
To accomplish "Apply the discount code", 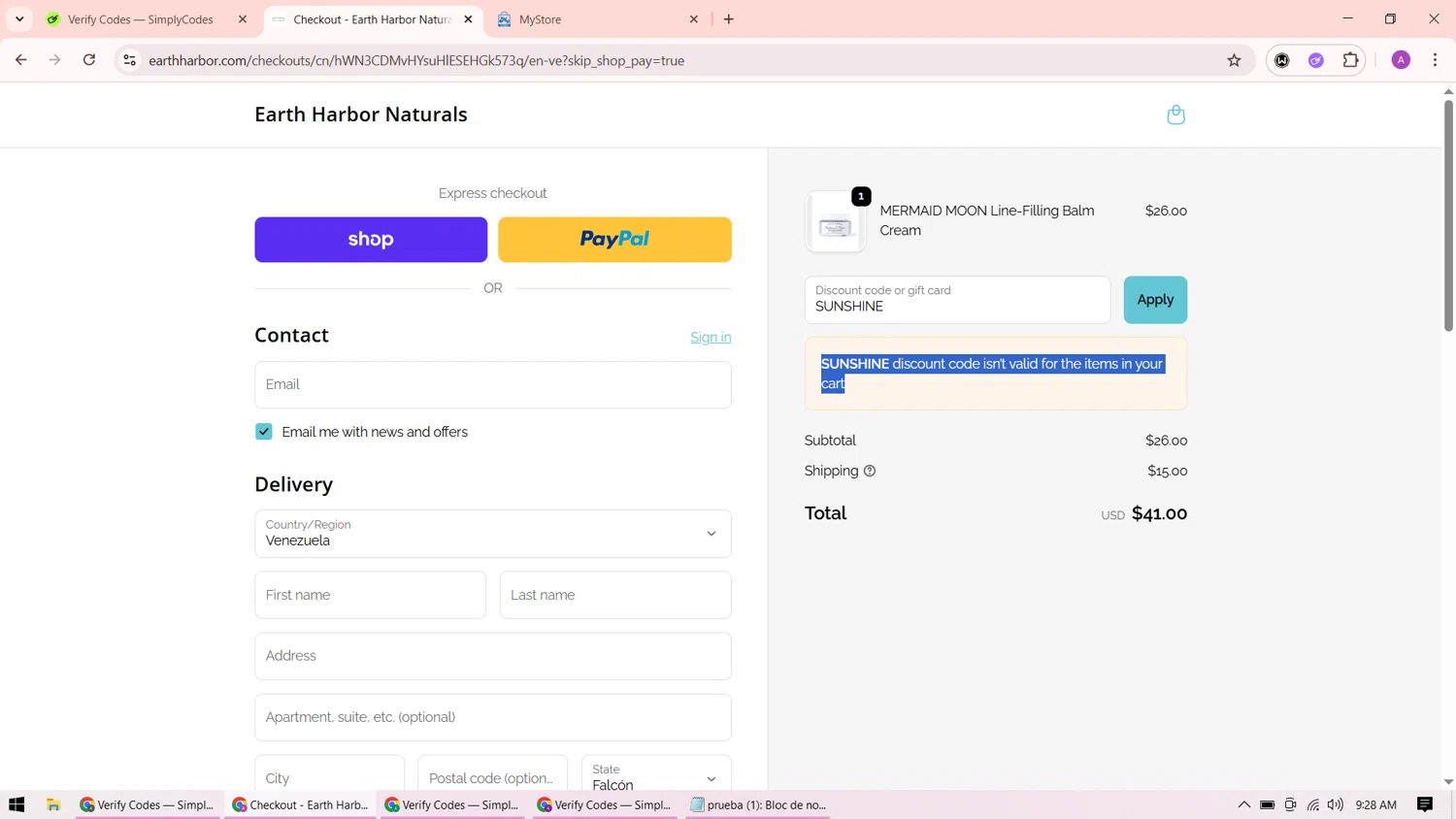I will [x=1155, y=300].
